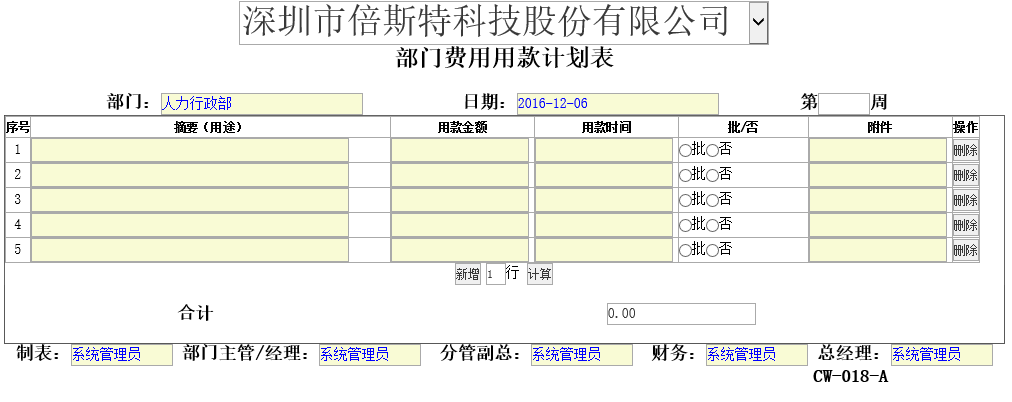Click row 5 摘要 (用途) field

tap(190, 250)
